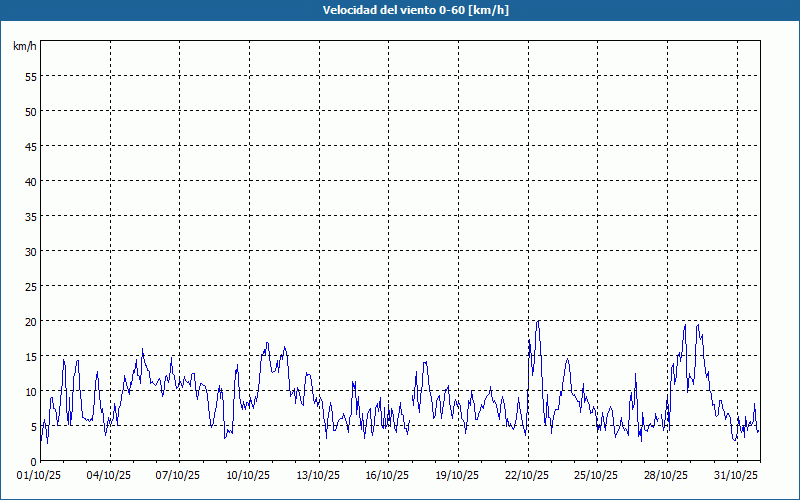Viewport: 800px width, 500px height.
Task: Select the 22/10/25 date marker
Action: click(527, 475)
